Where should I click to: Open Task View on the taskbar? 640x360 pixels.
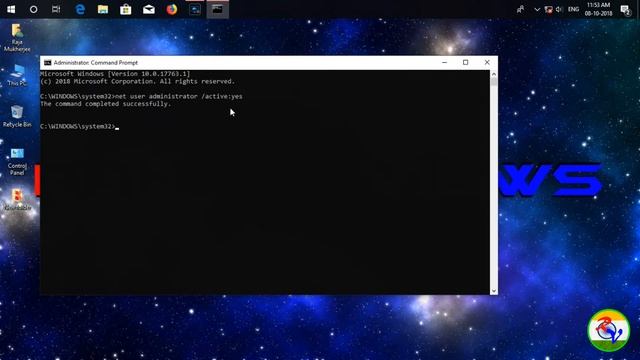[56, 9]
